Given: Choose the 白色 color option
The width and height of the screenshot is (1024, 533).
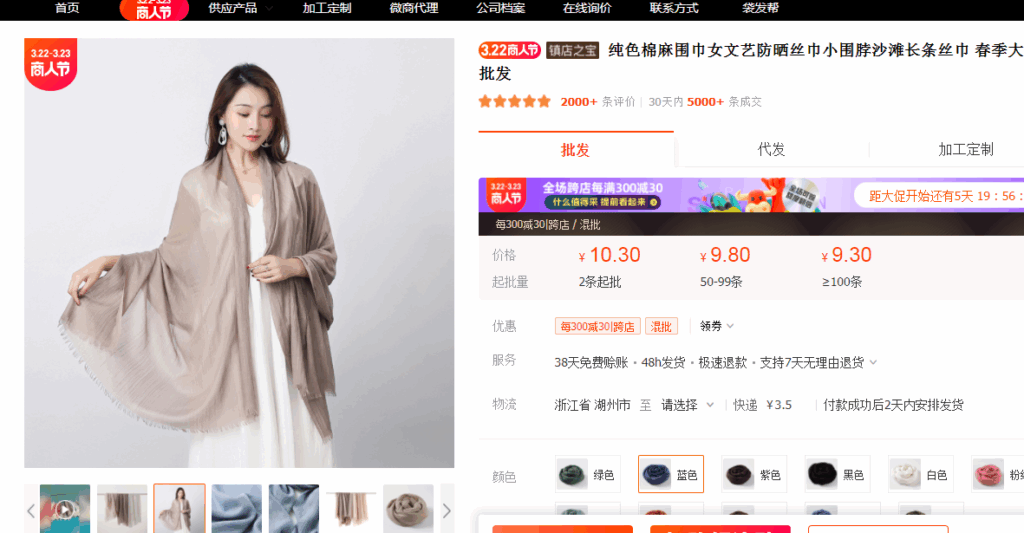Looking at the screenshot, I should click(921, 474).
